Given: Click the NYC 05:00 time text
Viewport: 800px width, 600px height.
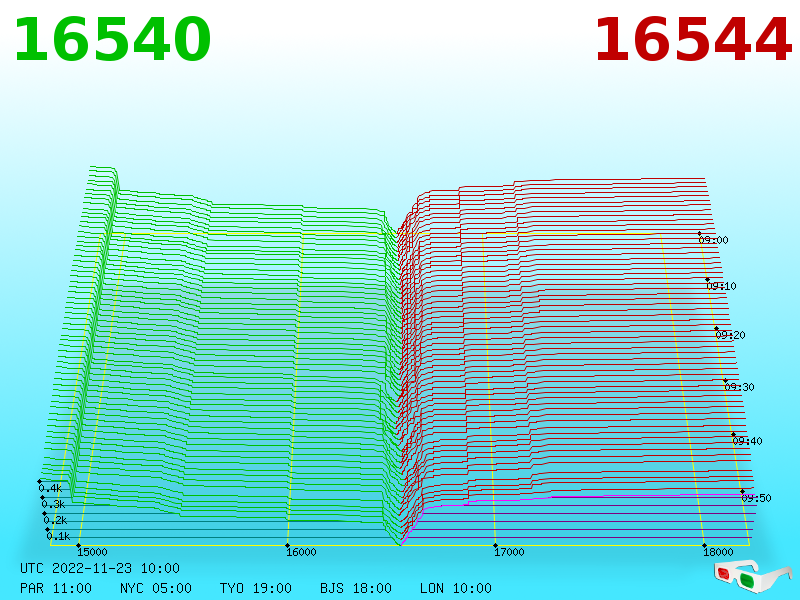Looking at the screenshot, I should (x=156, y=588).
